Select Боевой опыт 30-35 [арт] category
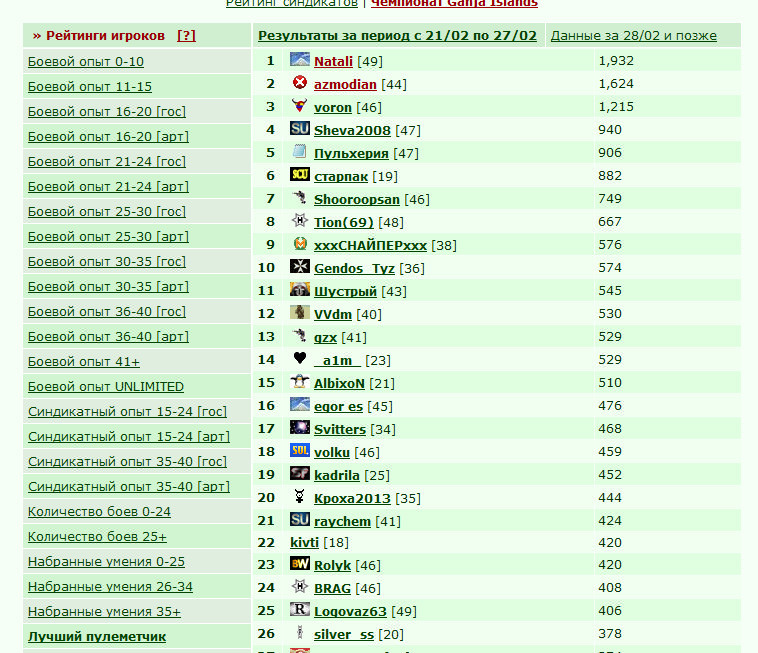 [108, 287]
